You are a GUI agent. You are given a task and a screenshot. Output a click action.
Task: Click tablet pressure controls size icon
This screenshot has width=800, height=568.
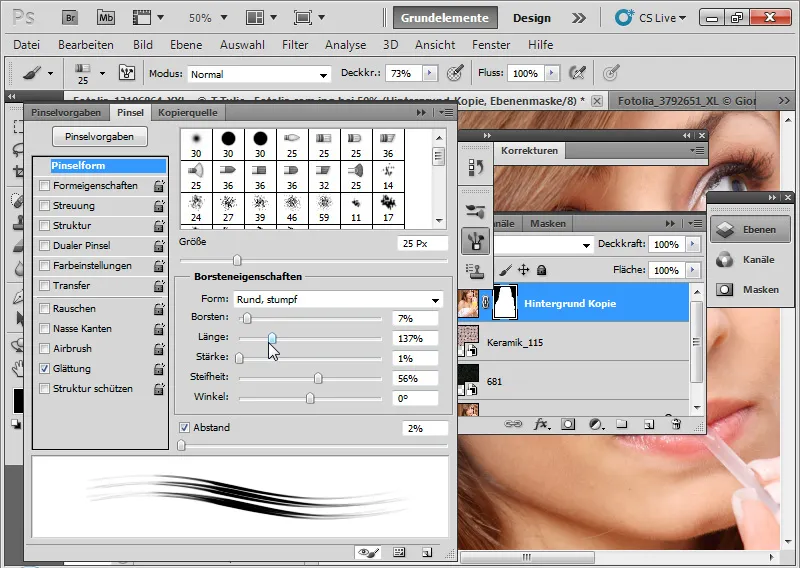click(x=611, y=73)
